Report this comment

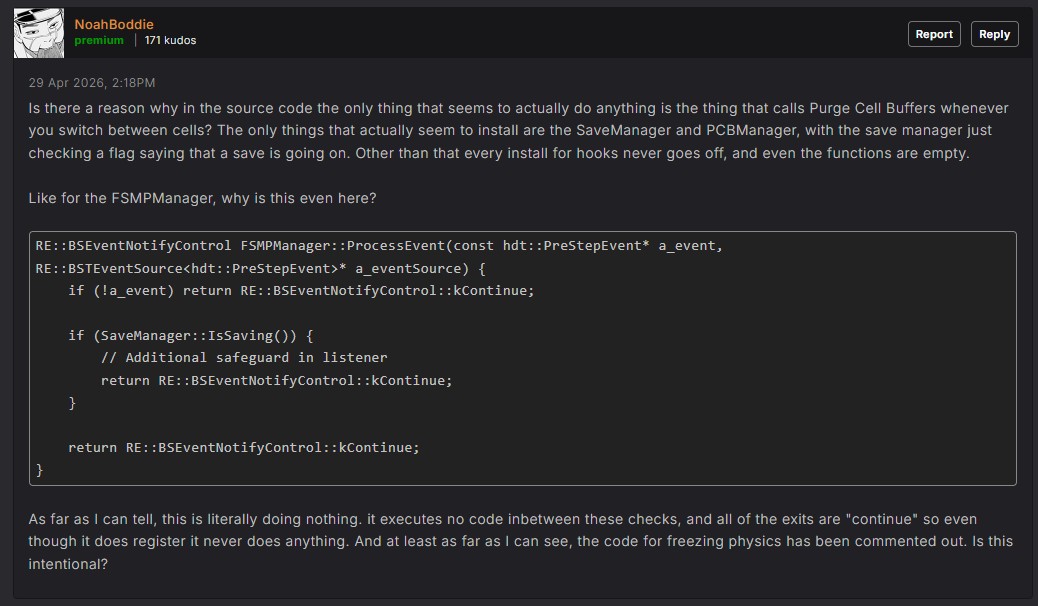[933, 34]
